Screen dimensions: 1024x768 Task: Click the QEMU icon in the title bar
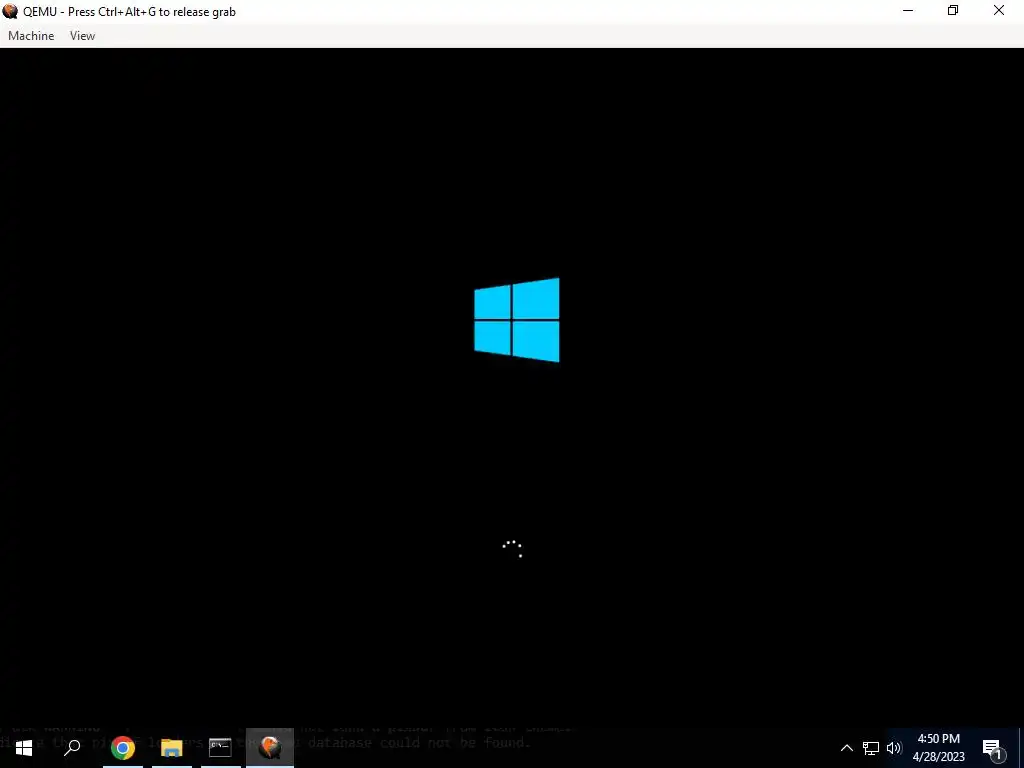[10, 11]
